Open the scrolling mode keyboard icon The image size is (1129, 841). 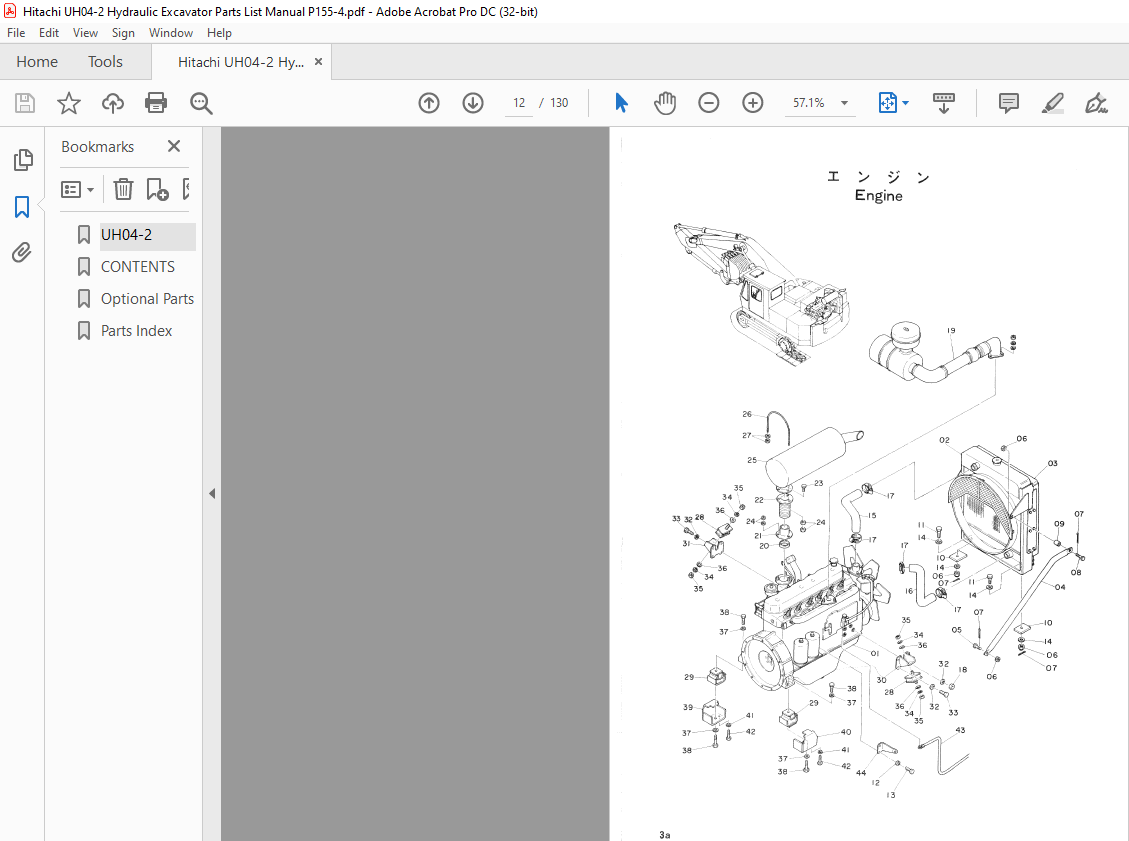tap(943, 103)
